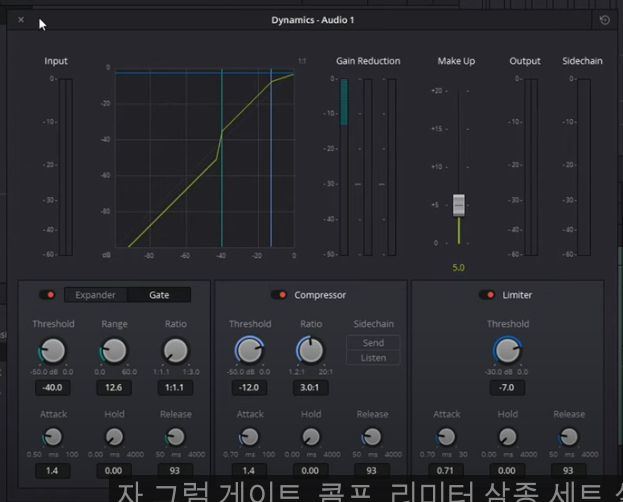Viewport: 623px width, 502px height.
Task: Click the Gain Reduction label
Action: [x=368, y=61]
